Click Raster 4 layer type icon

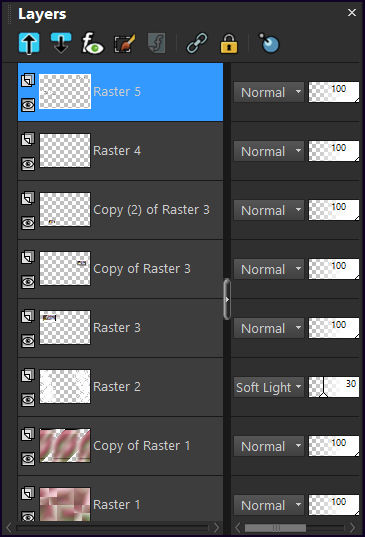point(28,139)
